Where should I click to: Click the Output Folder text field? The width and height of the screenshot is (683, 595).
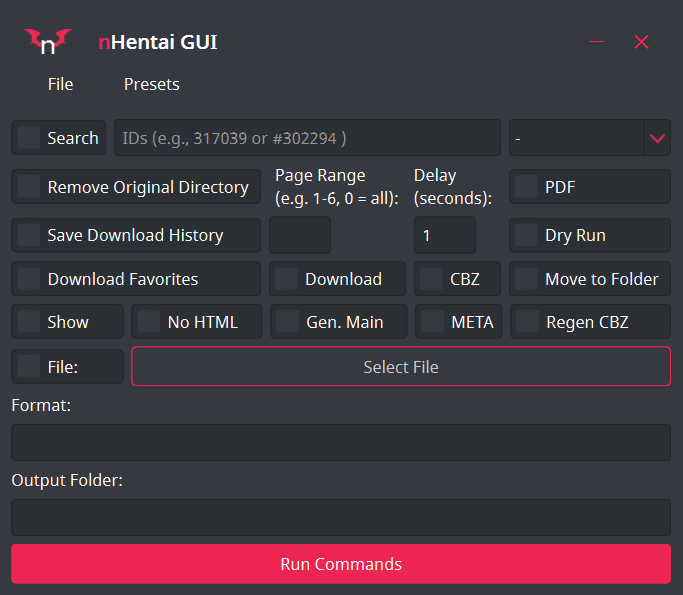click(341, 517)
